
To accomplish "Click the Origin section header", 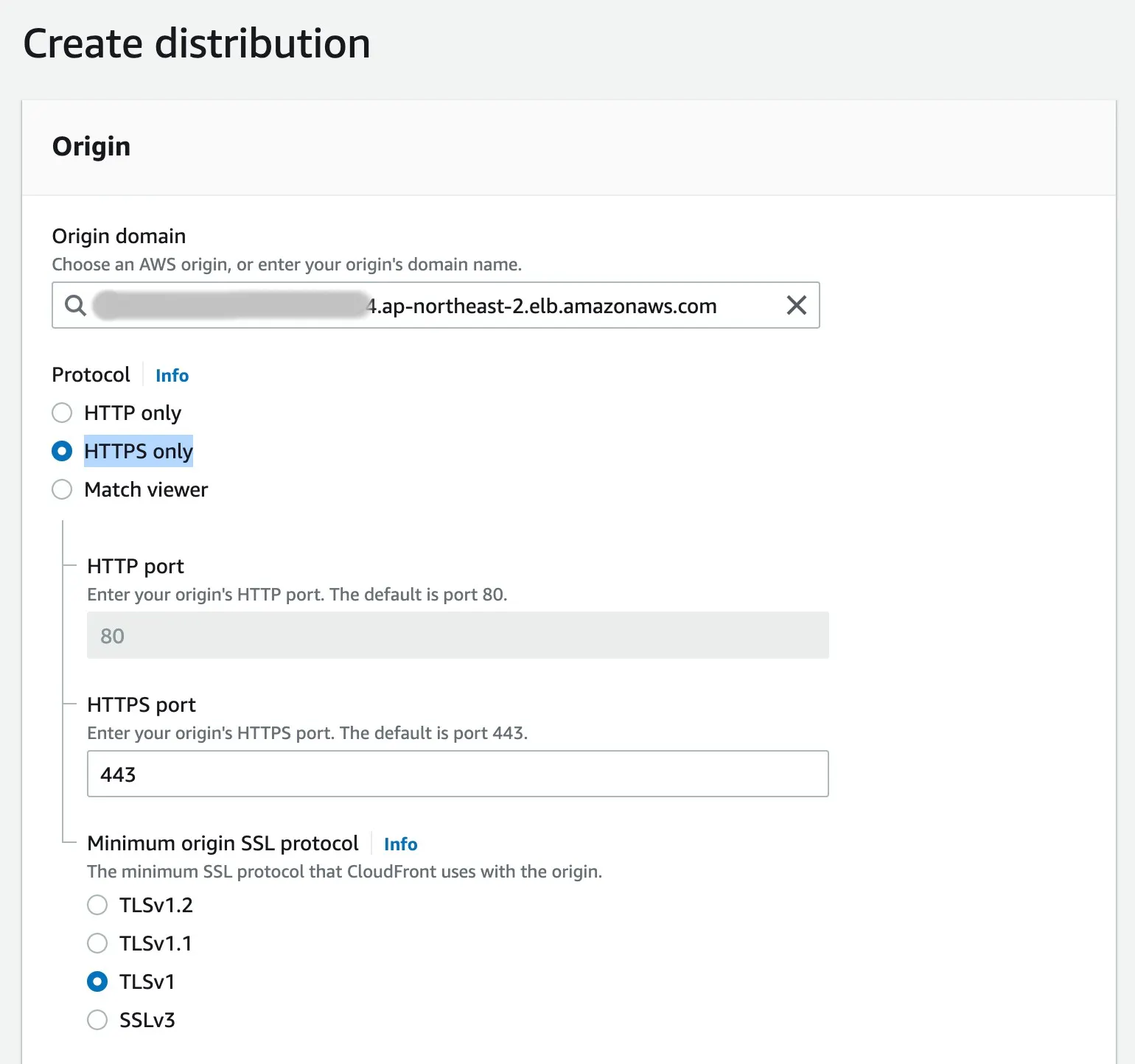I will (91, 147).
